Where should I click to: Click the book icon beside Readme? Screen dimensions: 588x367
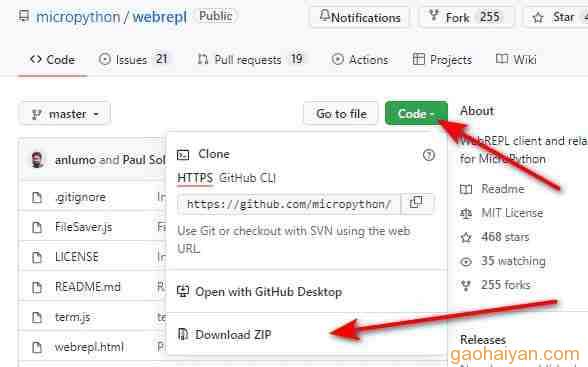466,189
